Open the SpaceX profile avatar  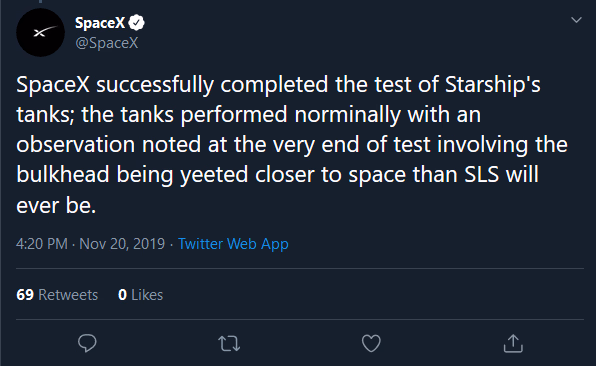pos(40,33)
